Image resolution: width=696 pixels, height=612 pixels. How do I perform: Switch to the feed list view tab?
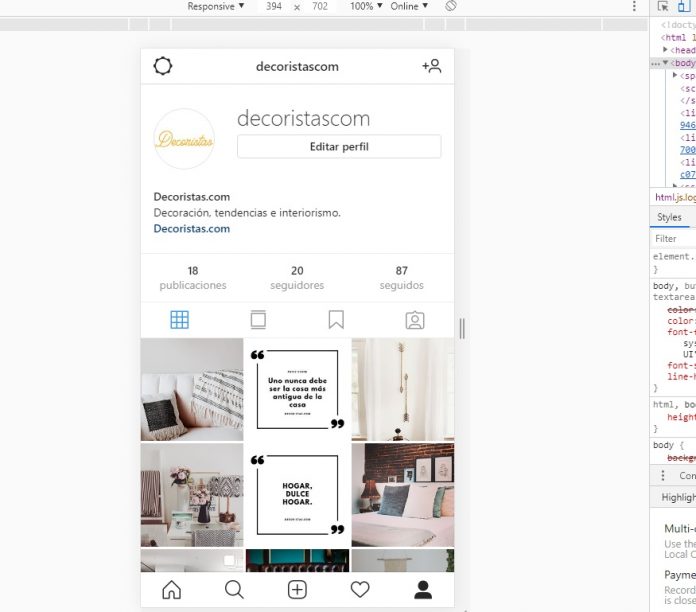[x=258, y=320]
